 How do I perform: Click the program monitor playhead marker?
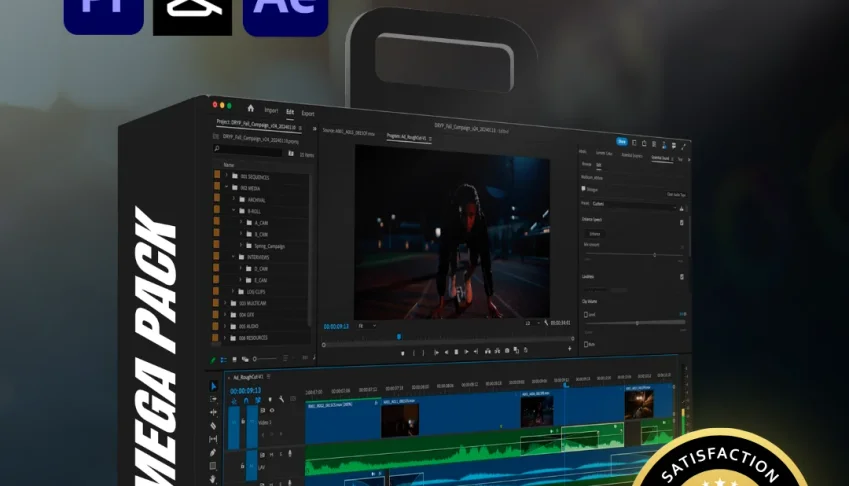point(399,337)
